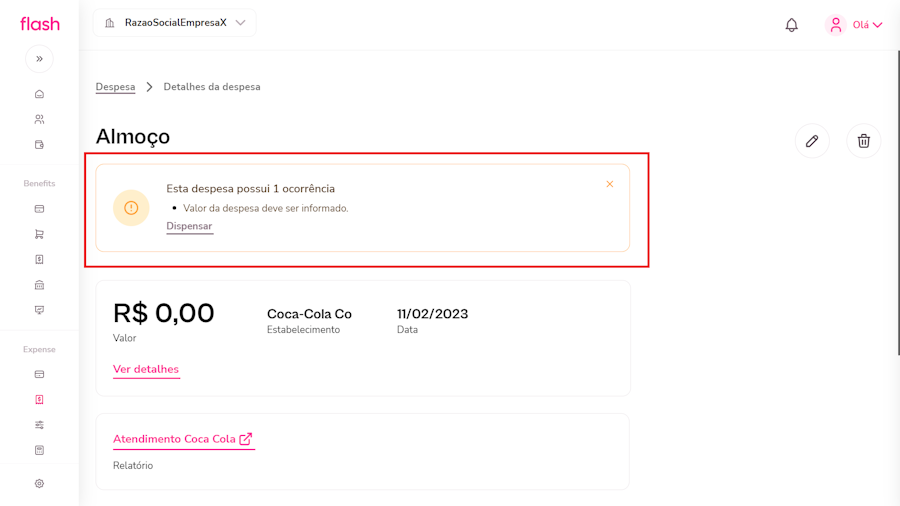Click the Ver detalhes link
Screen dimensions: 900x506
point(146,369)
